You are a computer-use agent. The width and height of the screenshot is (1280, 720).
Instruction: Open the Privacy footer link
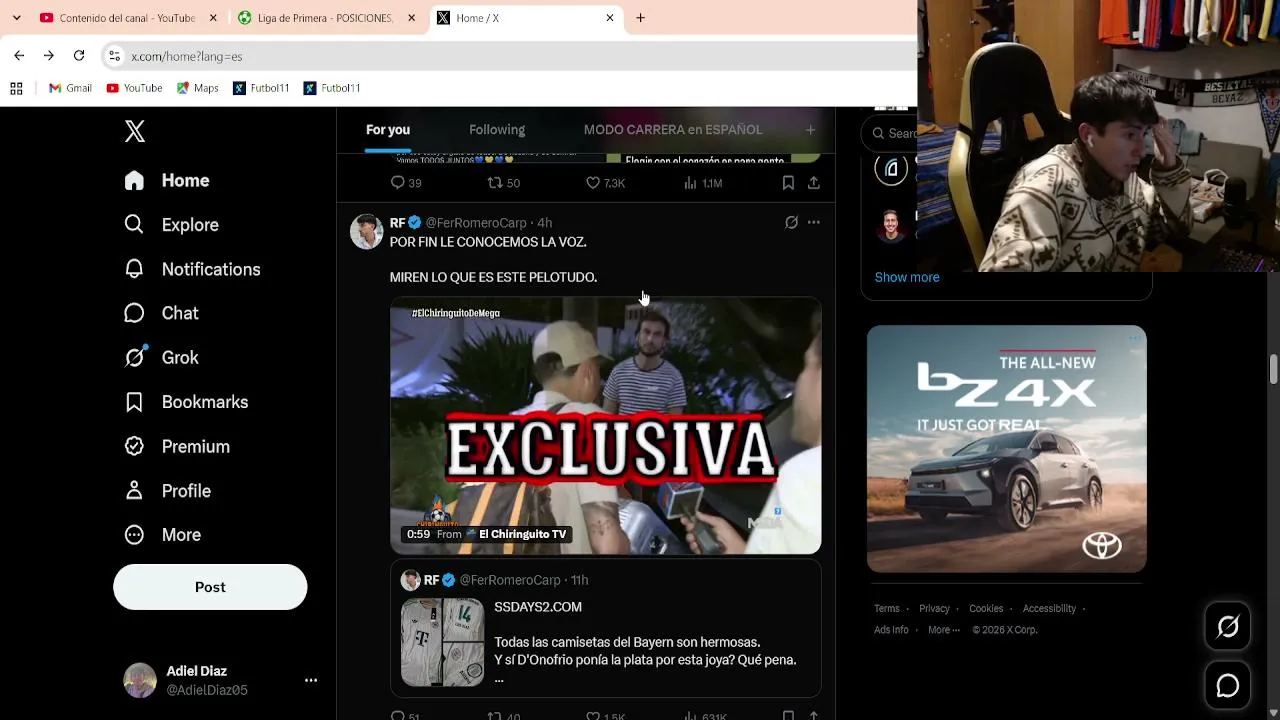[x=934, y=609]
